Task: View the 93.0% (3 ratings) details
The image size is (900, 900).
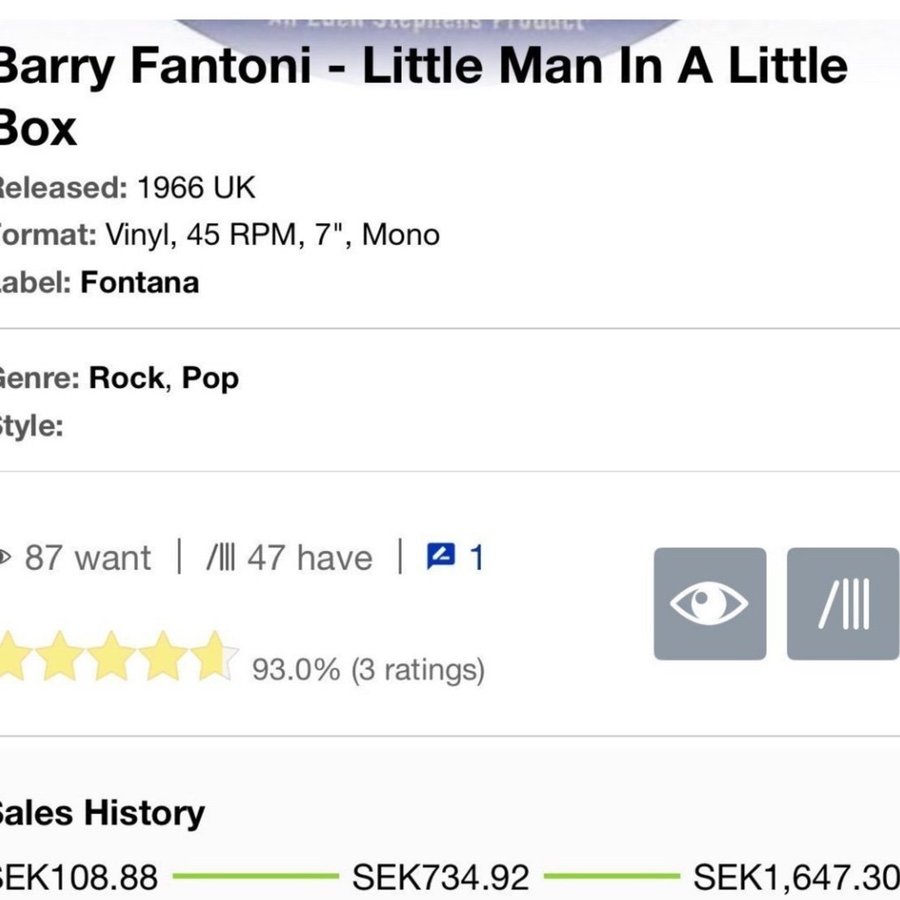Action: tap(368, 669)
